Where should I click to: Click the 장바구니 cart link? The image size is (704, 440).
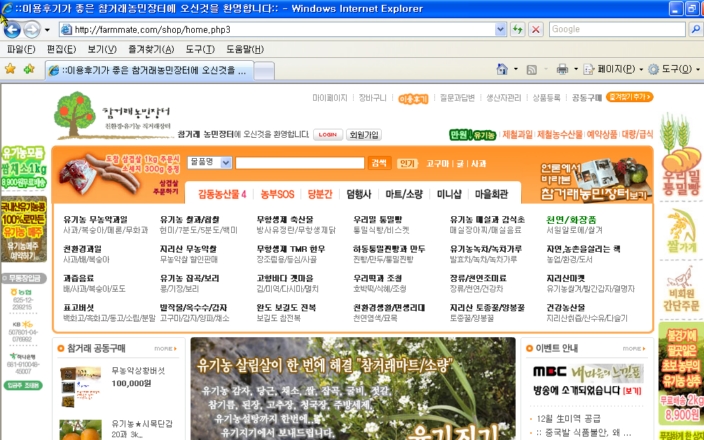(x=372, y=98)
